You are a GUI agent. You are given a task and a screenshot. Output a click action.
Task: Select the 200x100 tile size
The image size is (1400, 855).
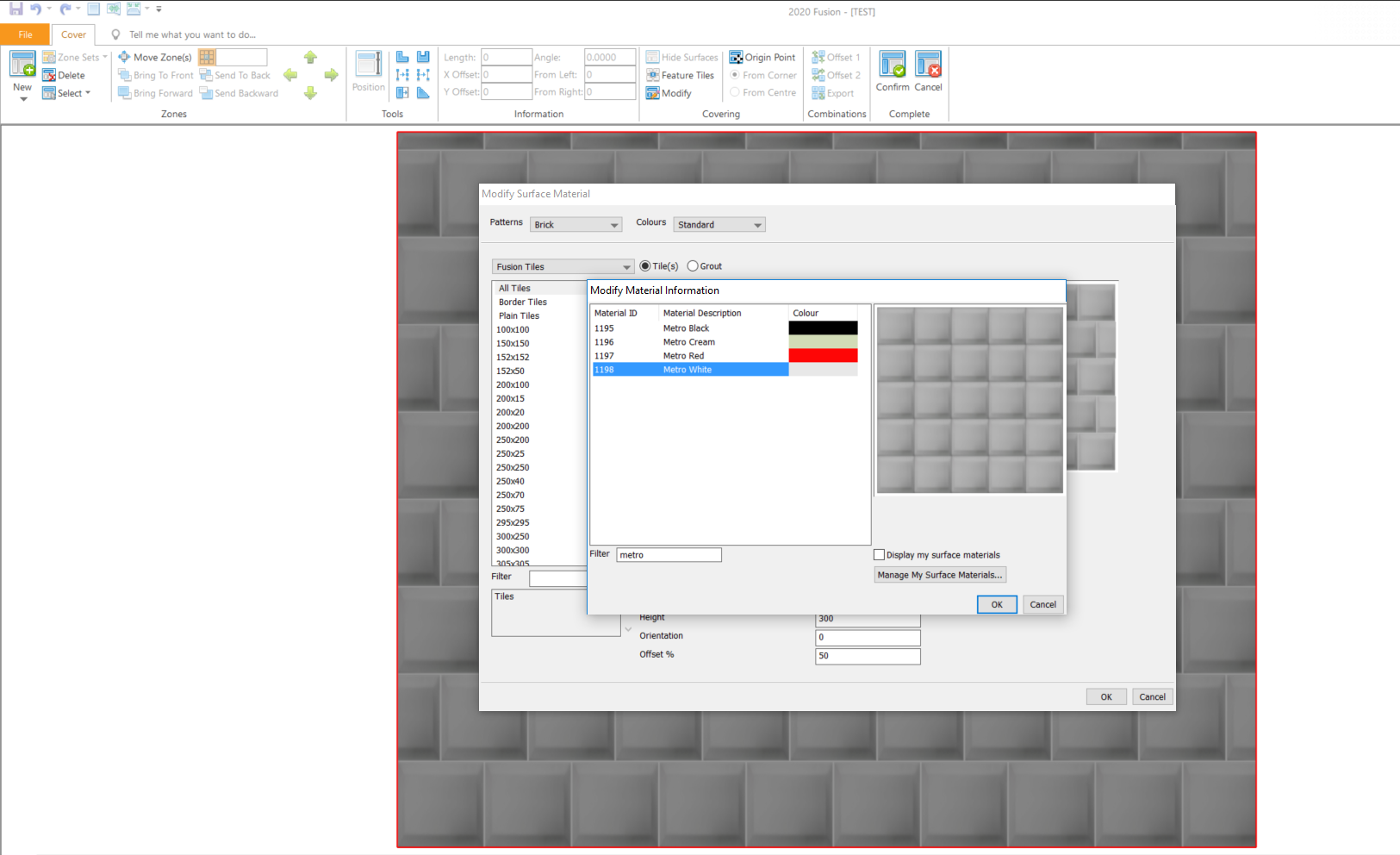513,384
